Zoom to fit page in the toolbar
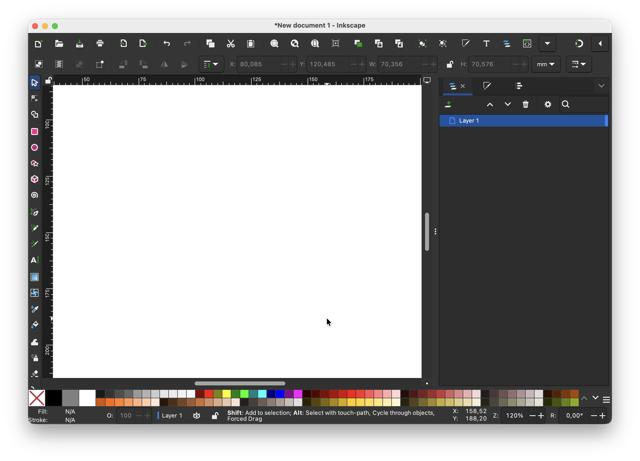 coord(315,44)
